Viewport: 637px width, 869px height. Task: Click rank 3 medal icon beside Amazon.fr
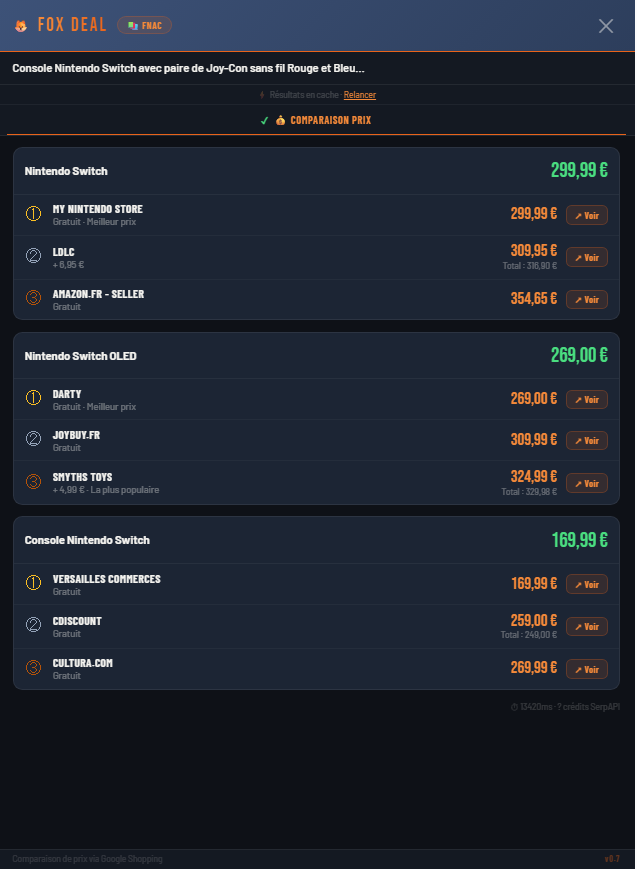pos(33,299)
